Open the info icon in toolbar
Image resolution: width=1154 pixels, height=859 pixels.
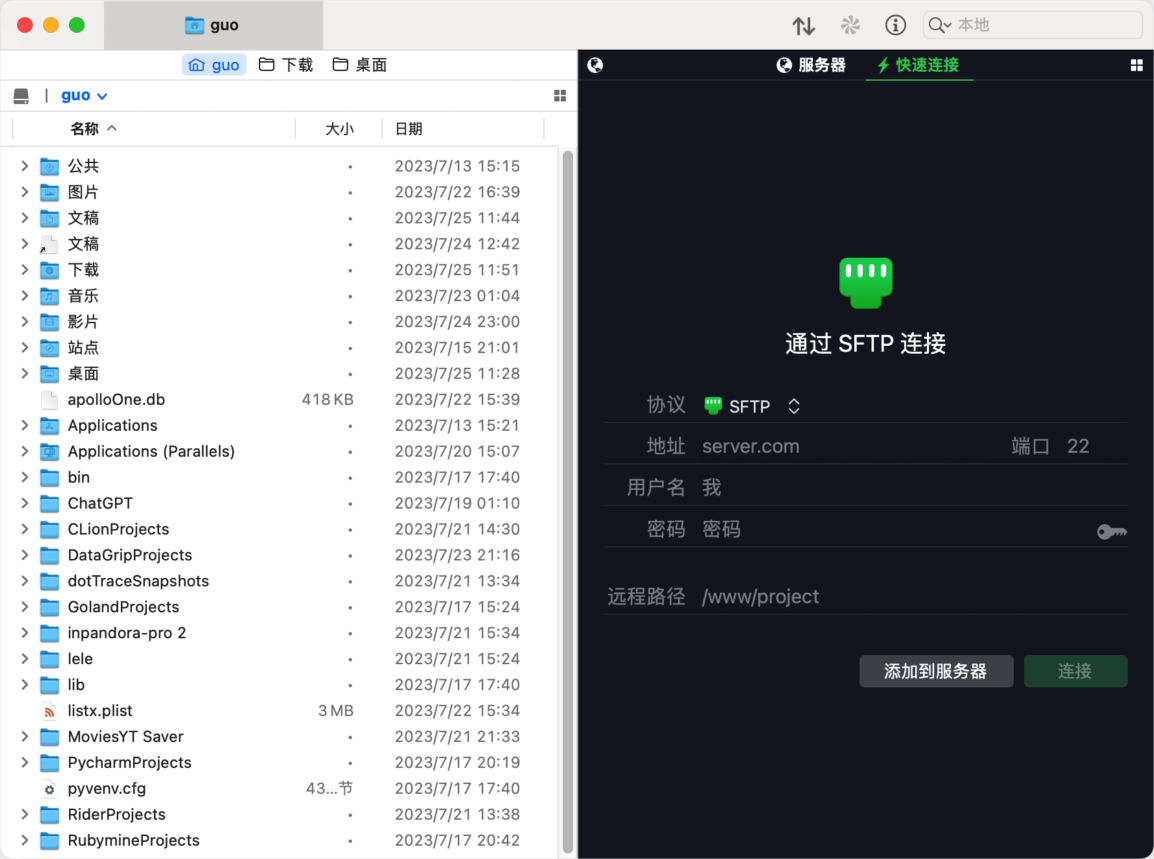click(x=895, y=25)
